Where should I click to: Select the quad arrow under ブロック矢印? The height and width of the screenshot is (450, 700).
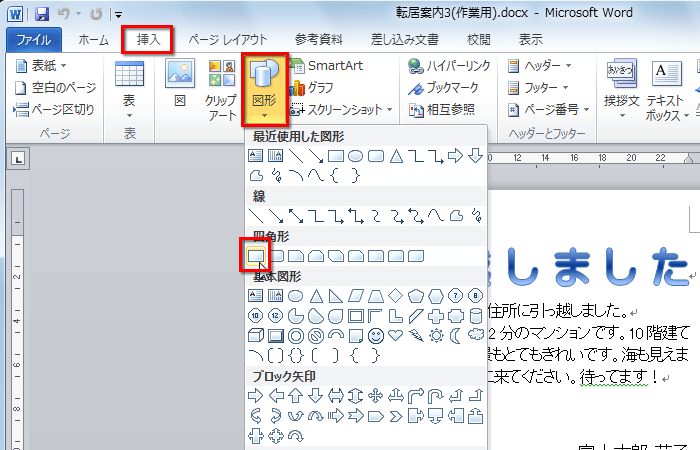point(376,396)
